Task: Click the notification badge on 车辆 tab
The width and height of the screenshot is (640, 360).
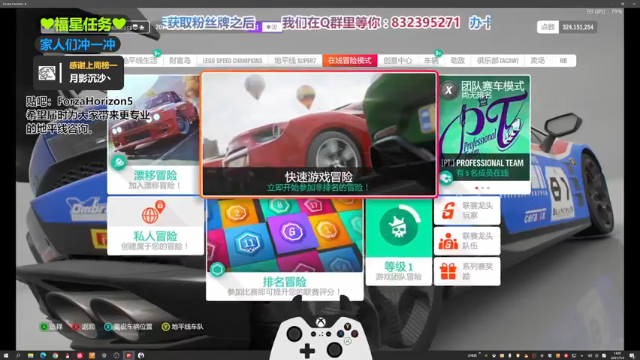Action: click(438, 53)
